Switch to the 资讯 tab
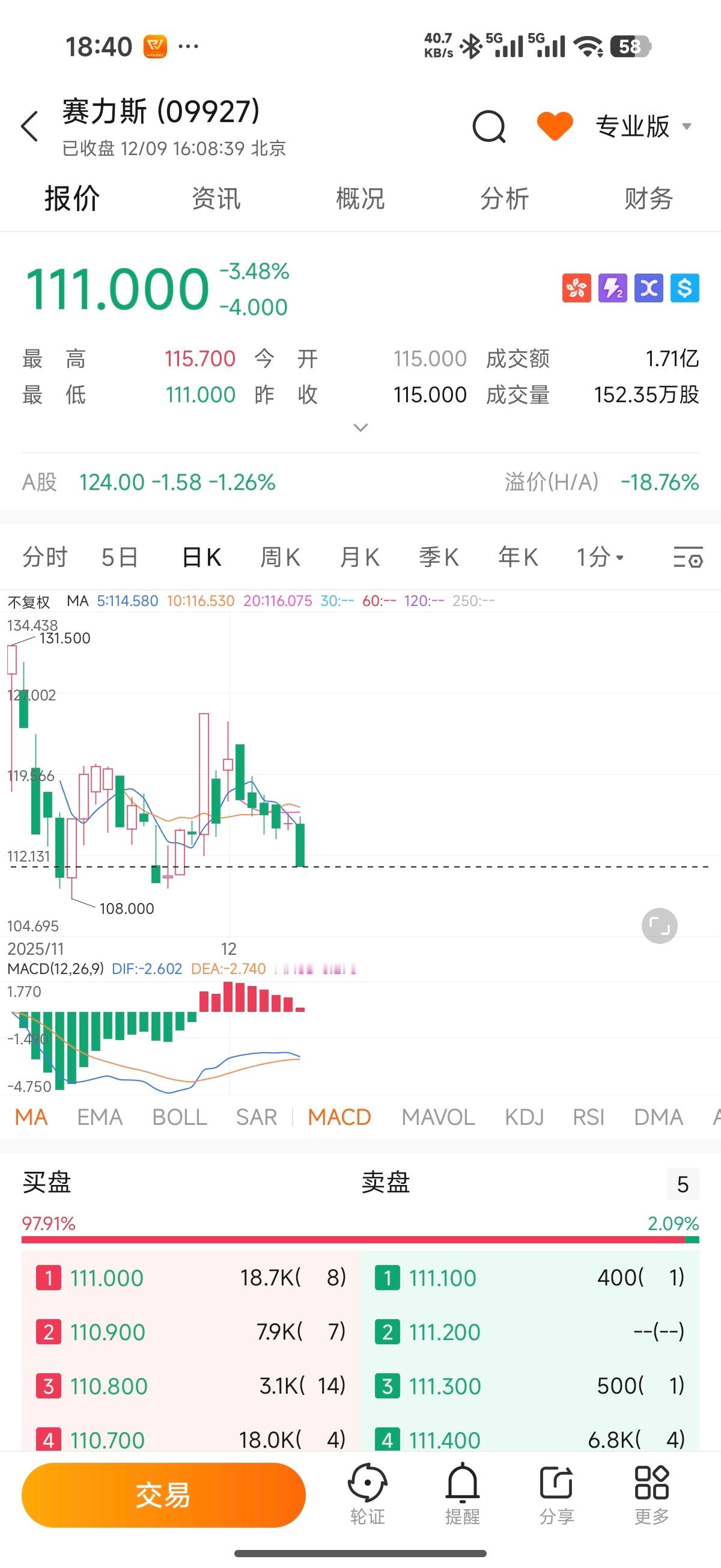Image resolution: width=721 pixels, height=1568 pixels. [216, 199]
